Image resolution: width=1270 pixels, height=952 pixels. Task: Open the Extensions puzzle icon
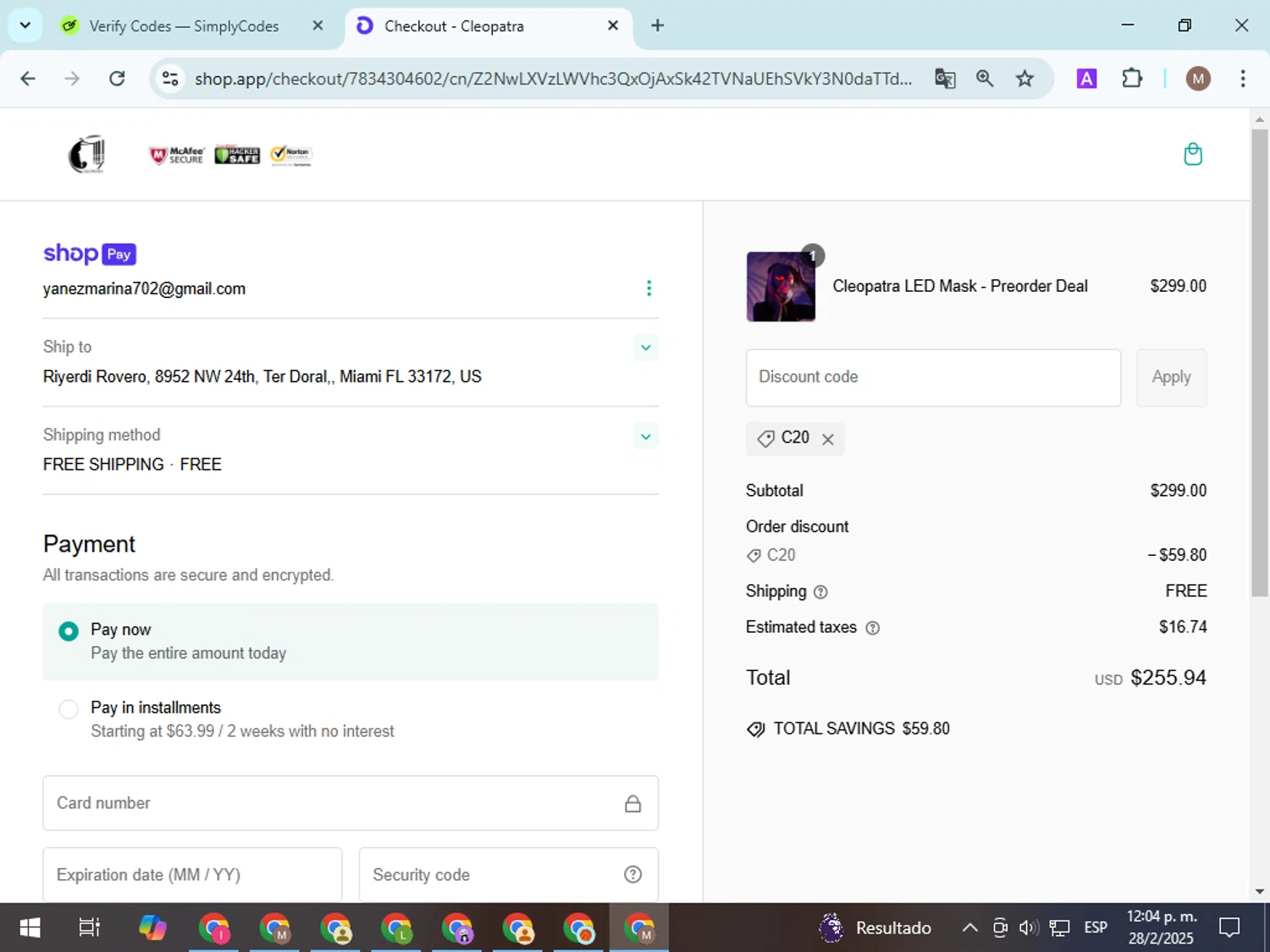[x=1132, y=79]
